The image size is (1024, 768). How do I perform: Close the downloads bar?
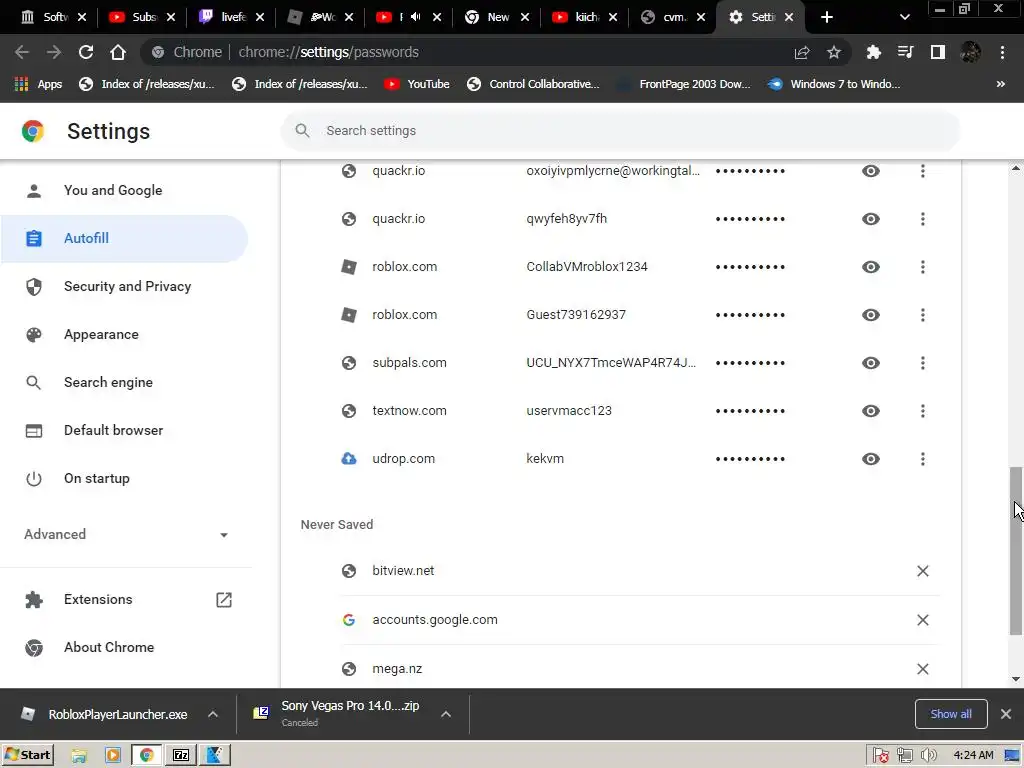pos(1006,714)
